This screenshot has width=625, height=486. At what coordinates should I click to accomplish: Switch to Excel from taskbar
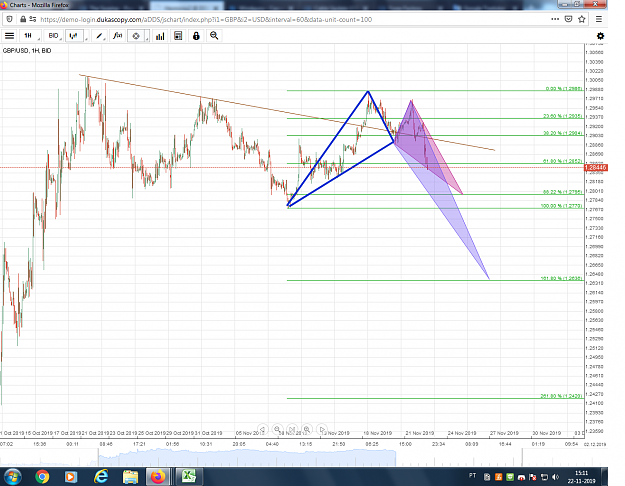click(x=189, y=476)
